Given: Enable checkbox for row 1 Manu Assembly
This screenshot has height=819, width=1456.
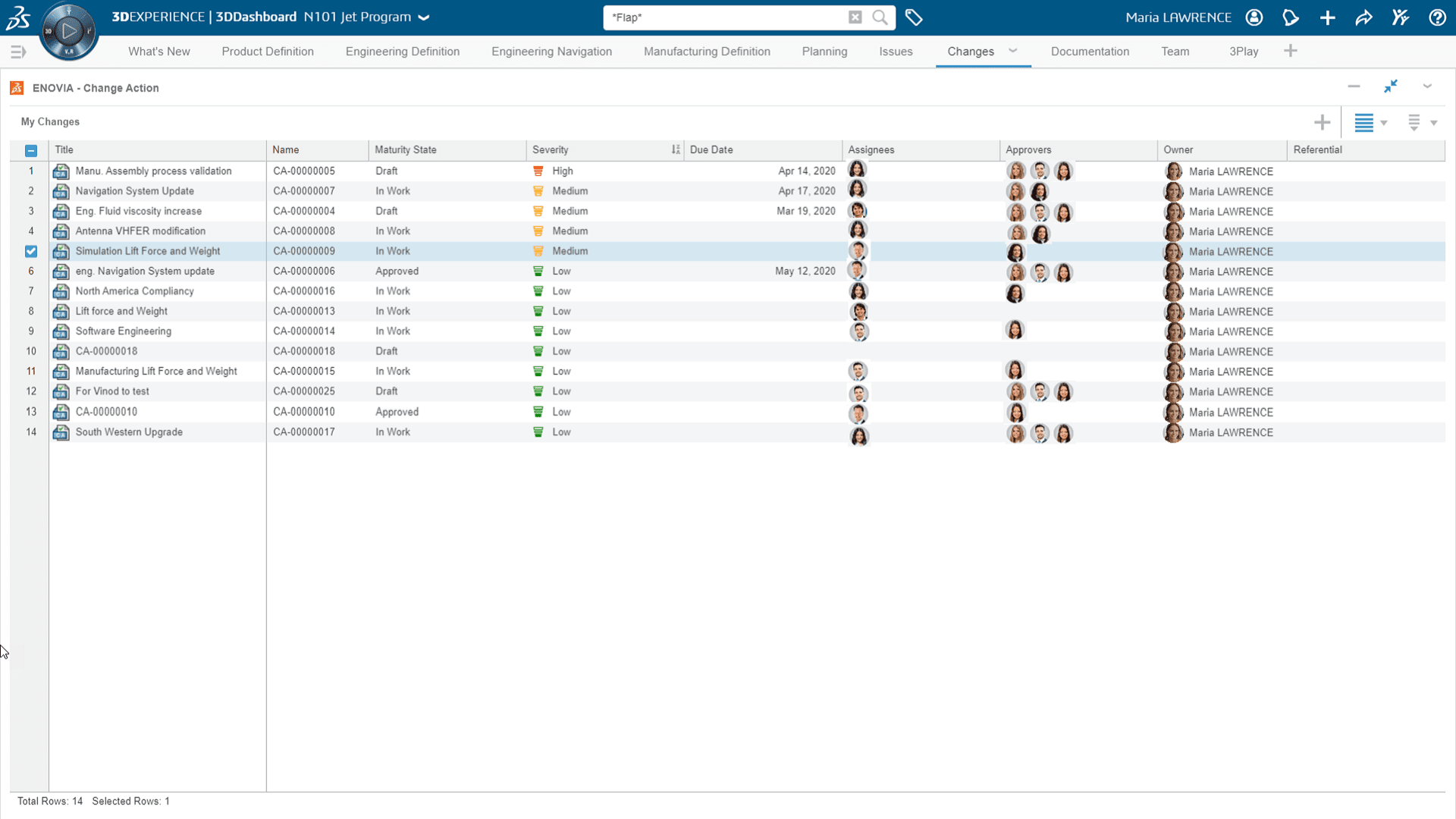Looking at the screenshot, I should pyautogui.click(x=30, y=170).
